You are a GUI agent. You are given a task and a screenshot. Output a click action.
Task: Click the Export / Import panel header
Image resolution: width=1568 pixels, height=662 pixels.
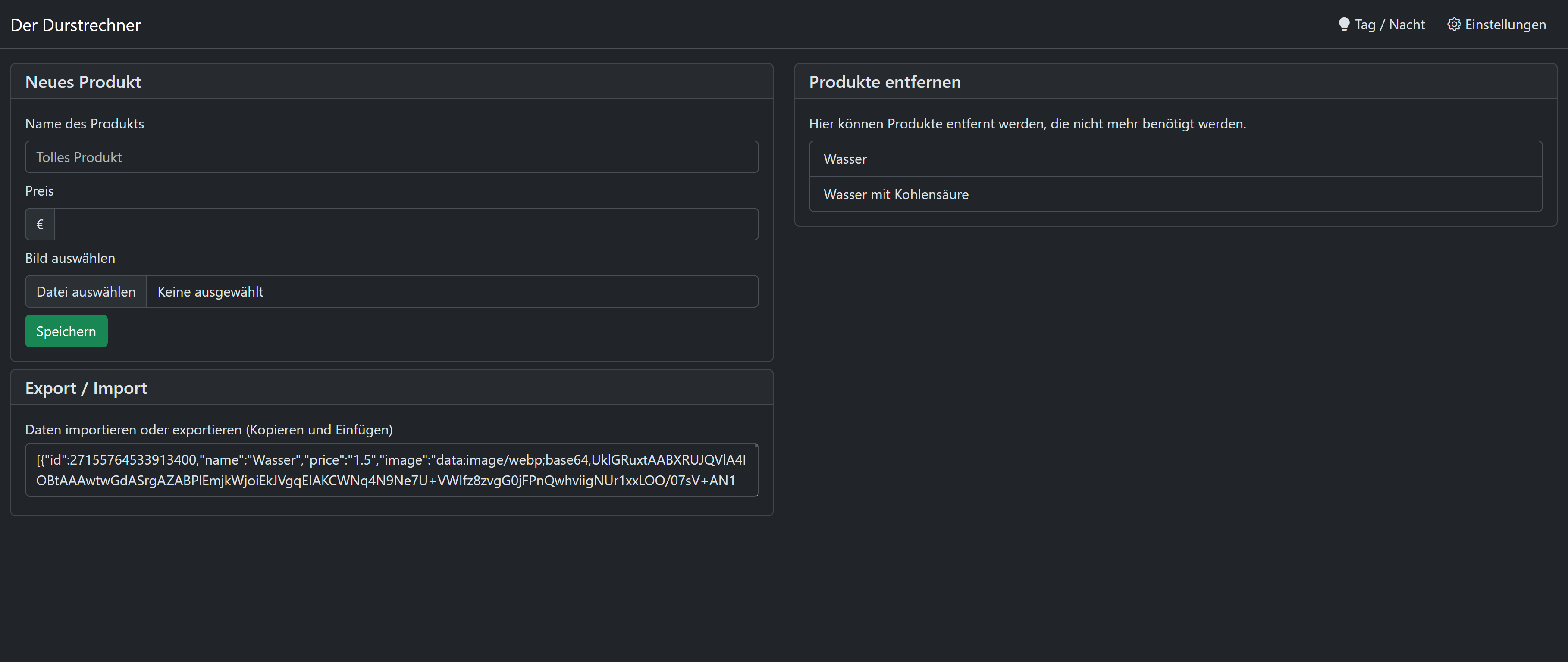click(x=86, y=388)
